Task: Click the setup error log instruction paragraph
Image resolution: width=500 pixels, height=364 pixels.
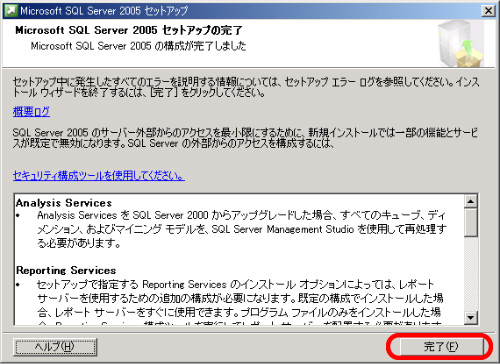Action: [x=246, y=87]
